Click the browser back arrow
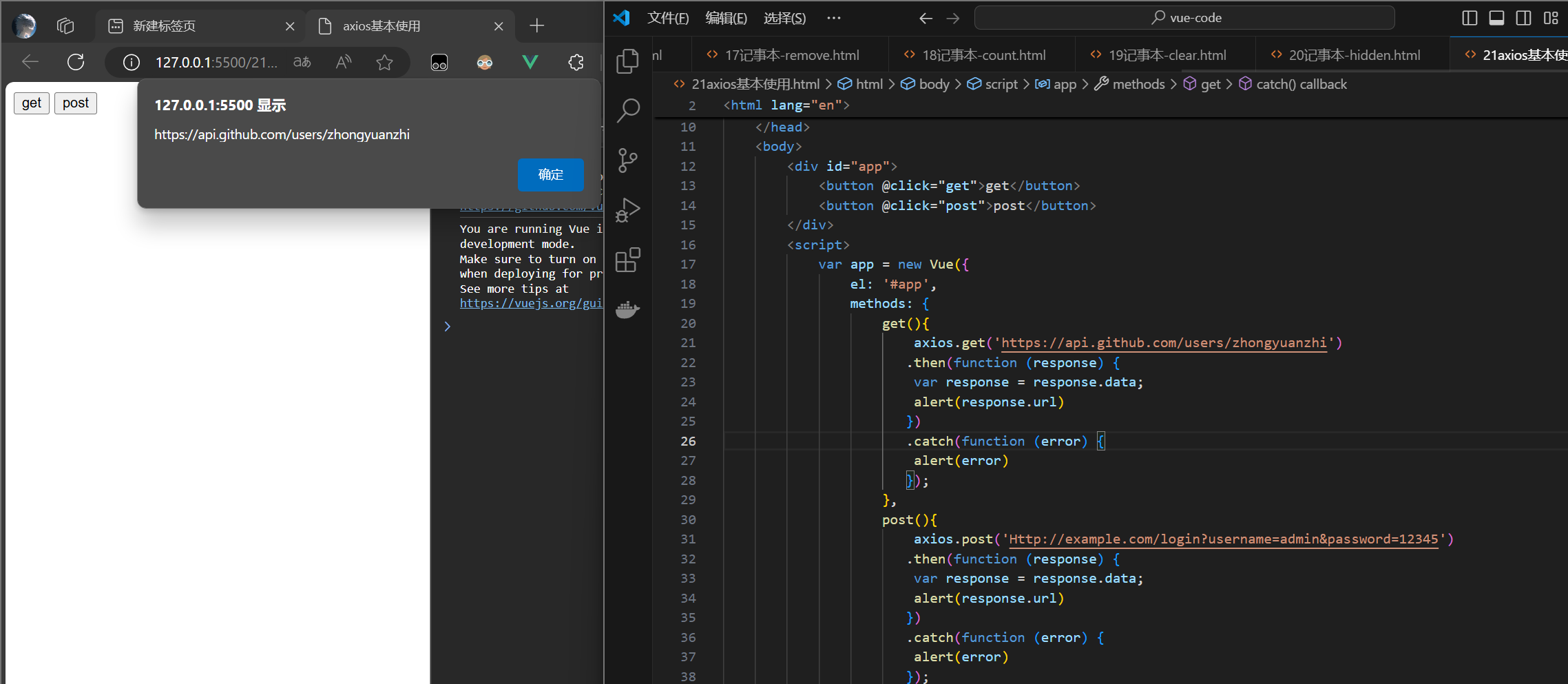Screen dimensions: 1568x684 [30, 62]
